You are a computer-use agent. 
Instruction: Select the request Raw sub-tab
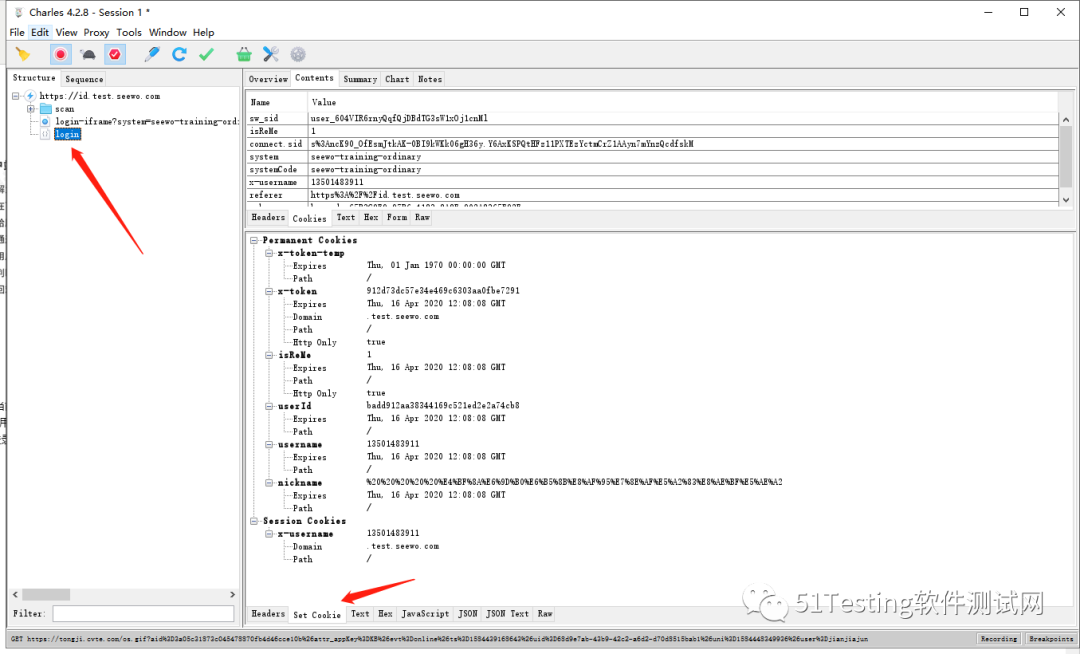pos(422,218)
